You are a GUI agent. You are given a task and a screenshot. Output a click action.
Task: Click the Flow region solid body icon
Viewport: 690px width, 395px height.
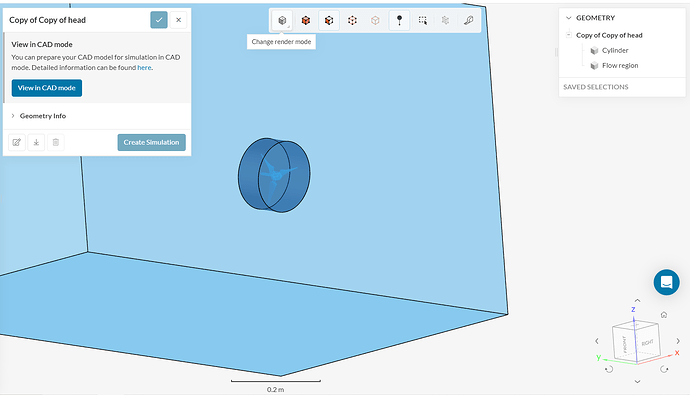pyautogui.click(x=594, y=66)
